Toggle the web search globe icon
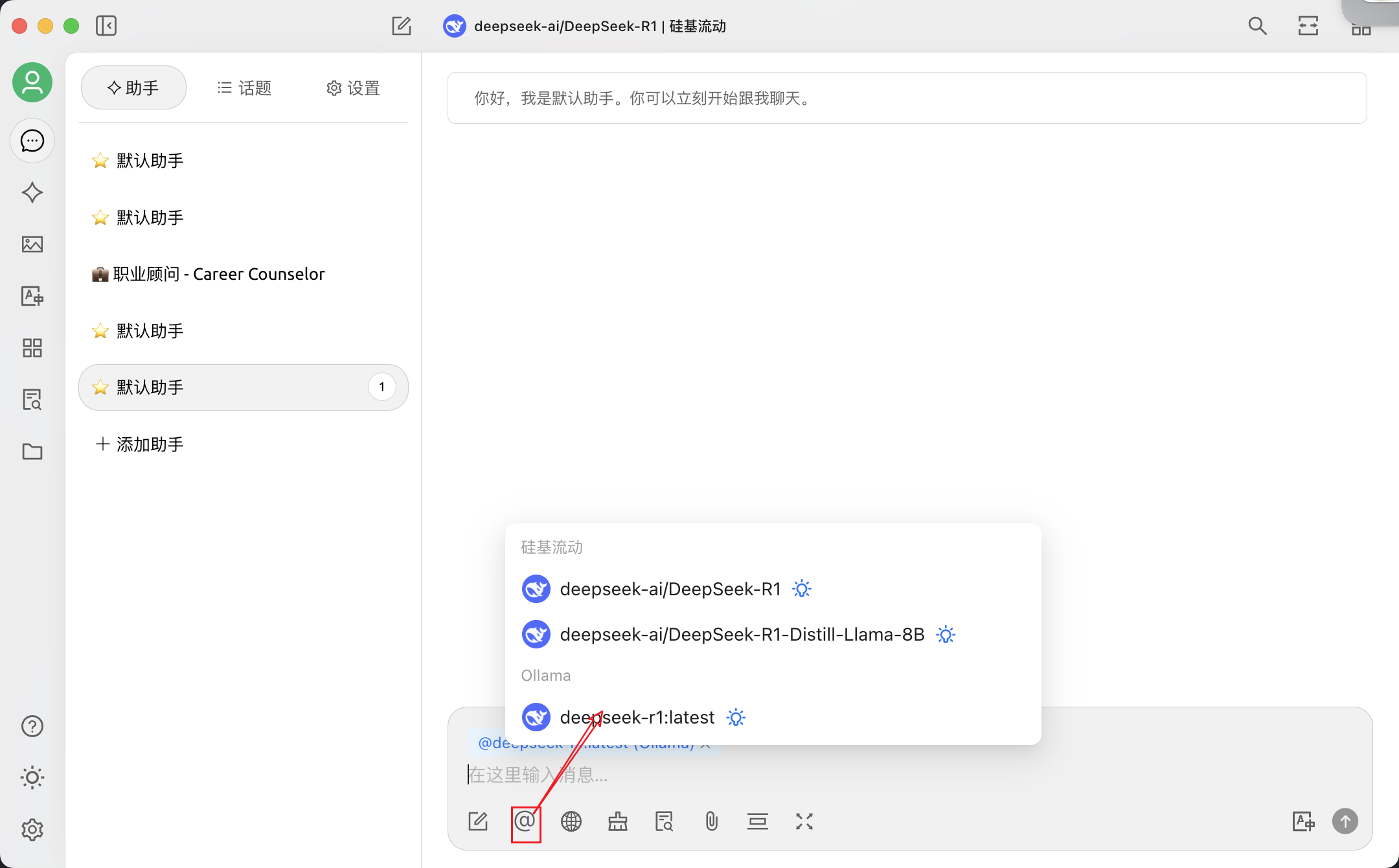The height and width of the screenshot is (868, 1399). coord(571,821)
